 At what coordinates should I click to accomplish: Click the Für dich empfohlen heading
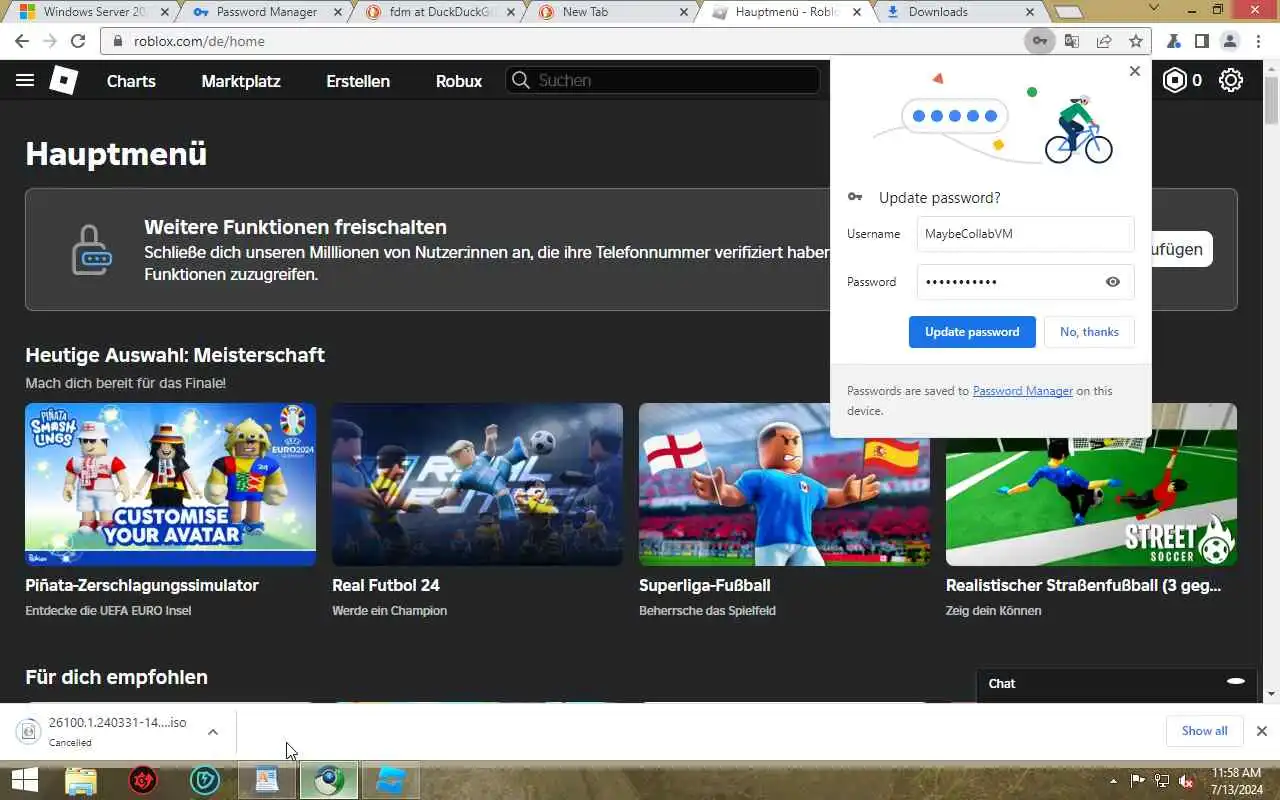tap(116, 677)
